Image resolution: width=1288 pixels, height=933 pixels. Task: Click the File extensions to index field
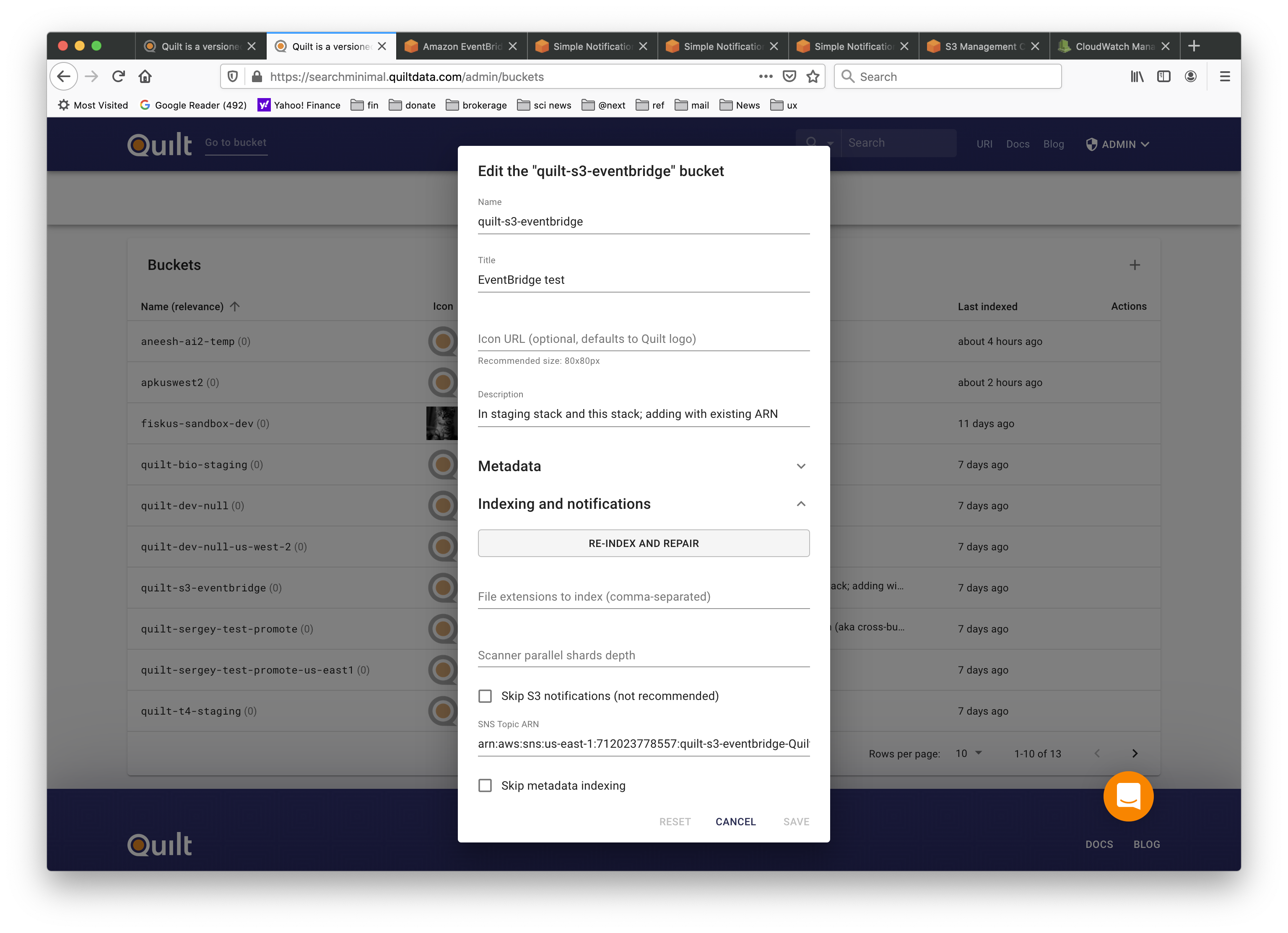(644, 597)
